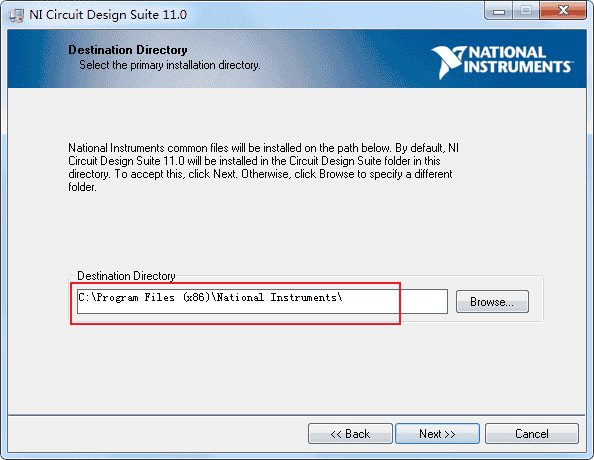Close the NI Circuit Design Suite installer
This screenshot has width=594, height=460.
tap(563, 11)
